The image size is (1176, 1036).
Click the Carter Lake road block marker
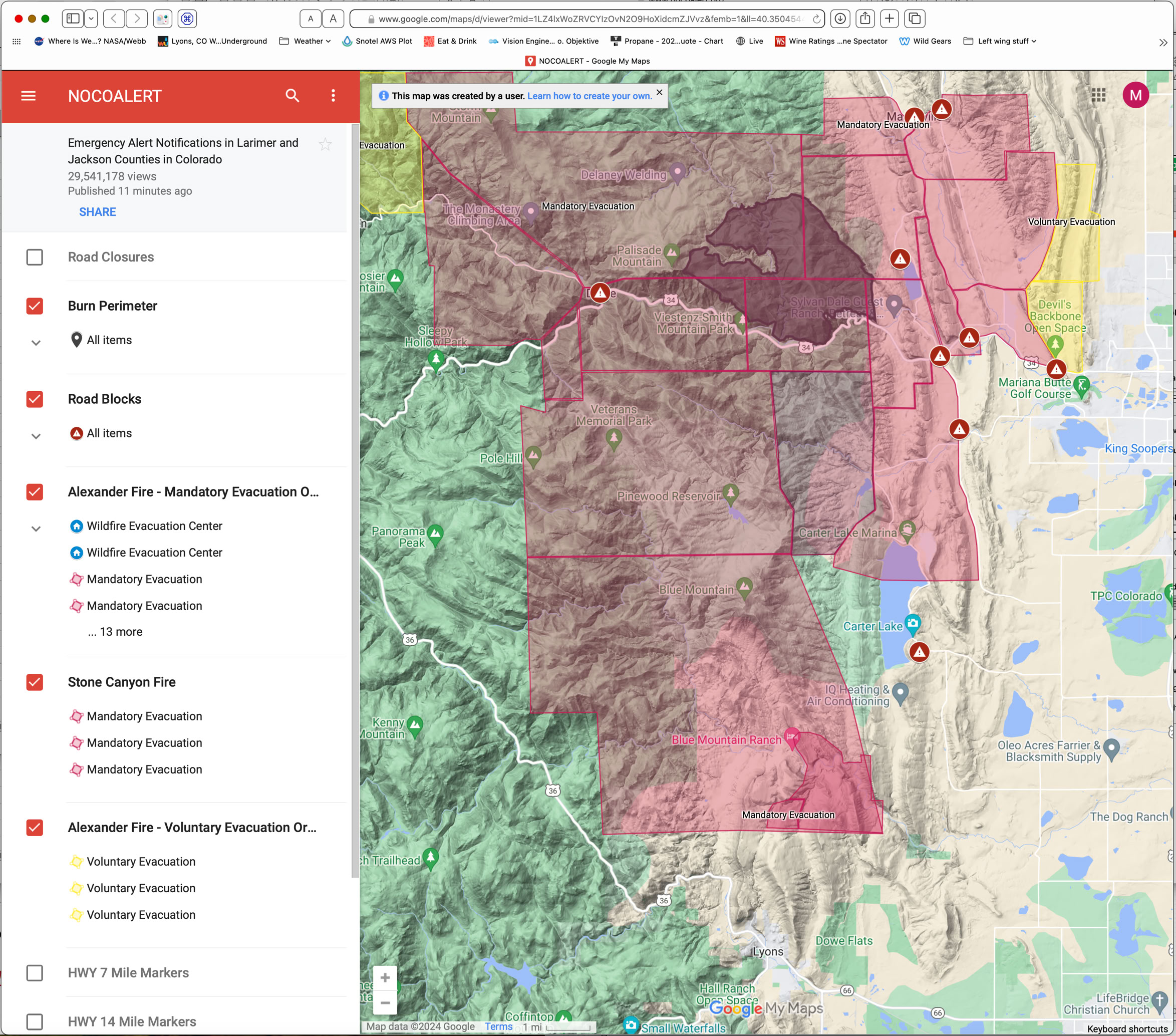919,652
